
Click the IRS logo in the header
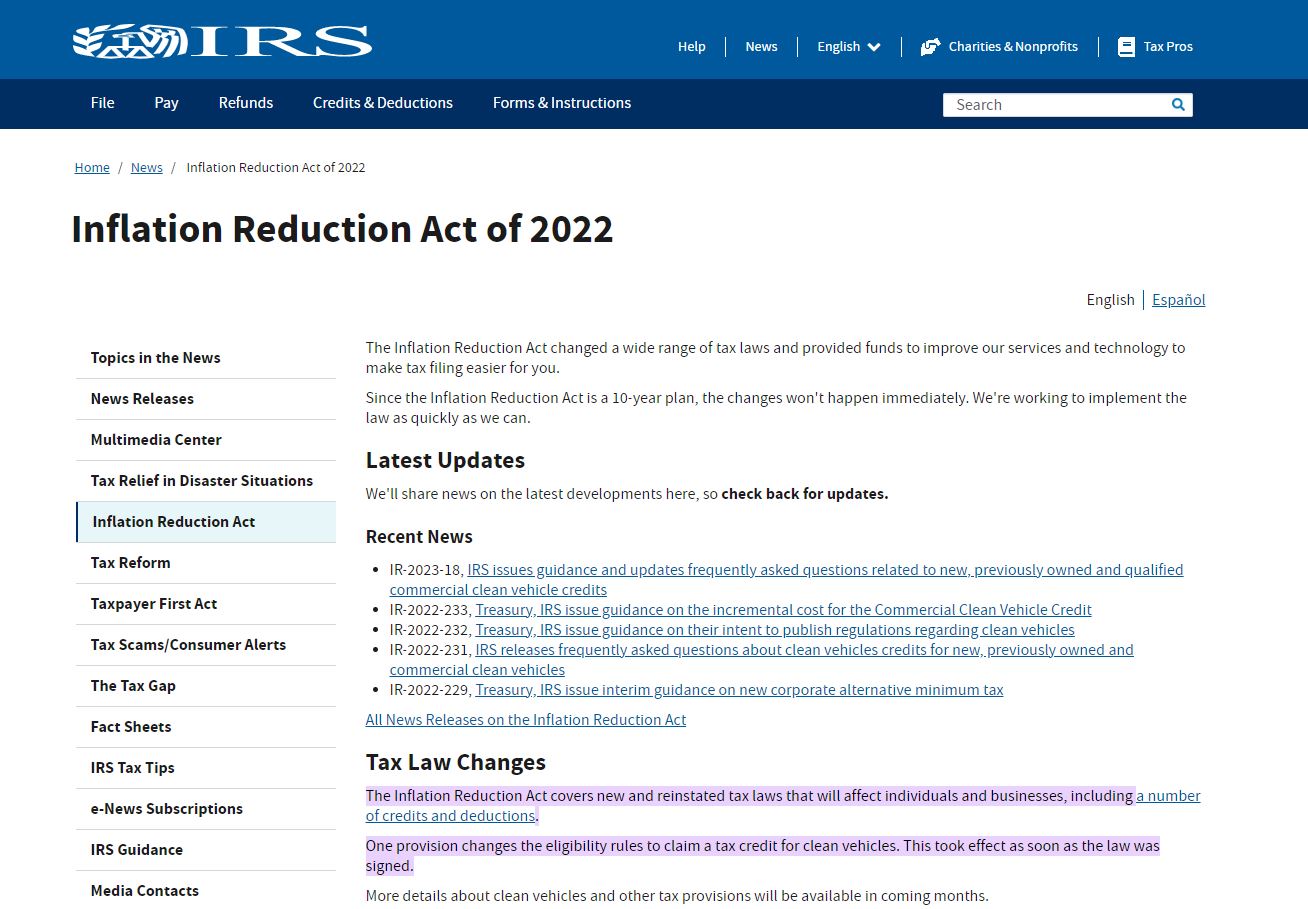coord(222,41)
